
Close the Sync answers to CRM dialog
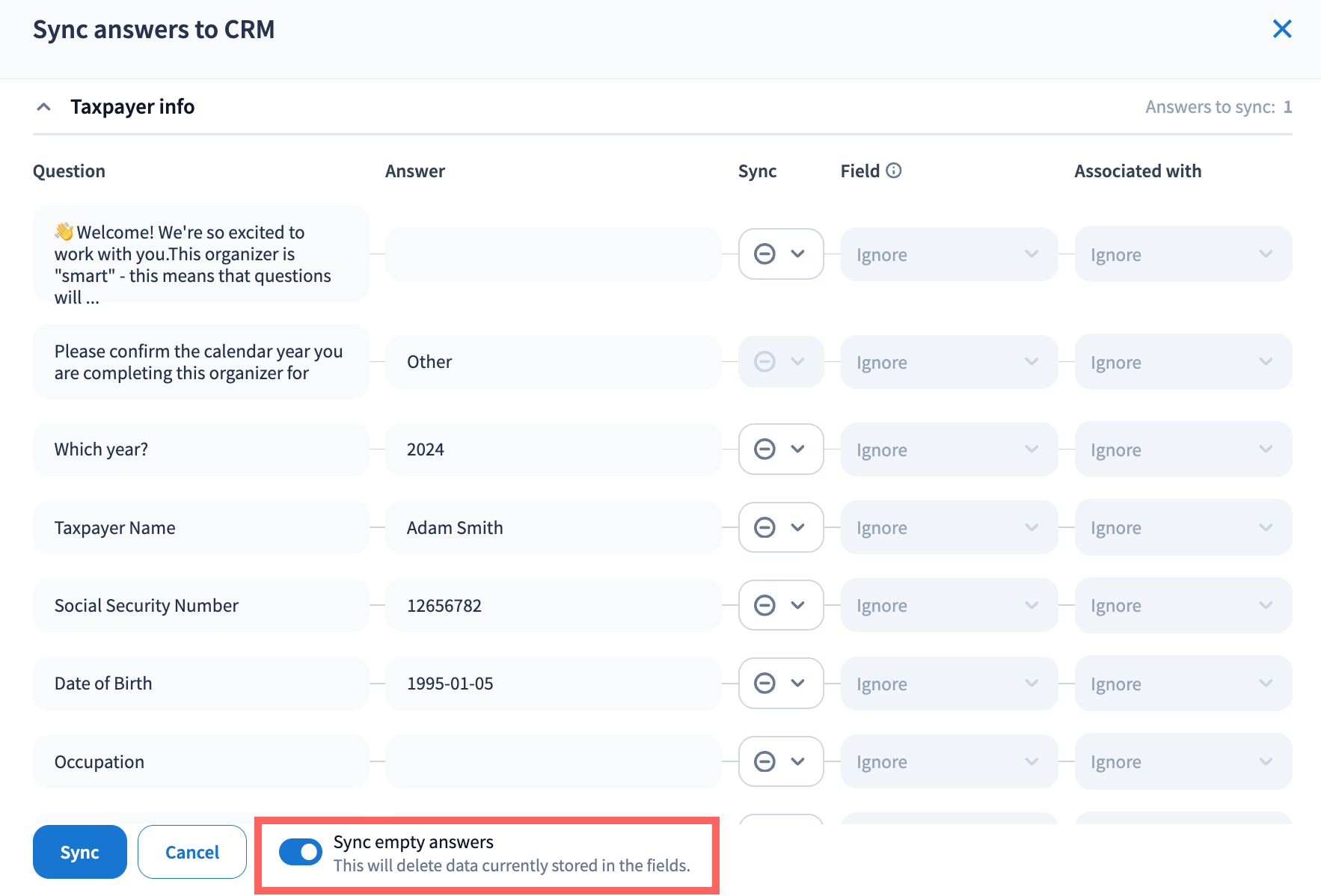[1281, 29]
